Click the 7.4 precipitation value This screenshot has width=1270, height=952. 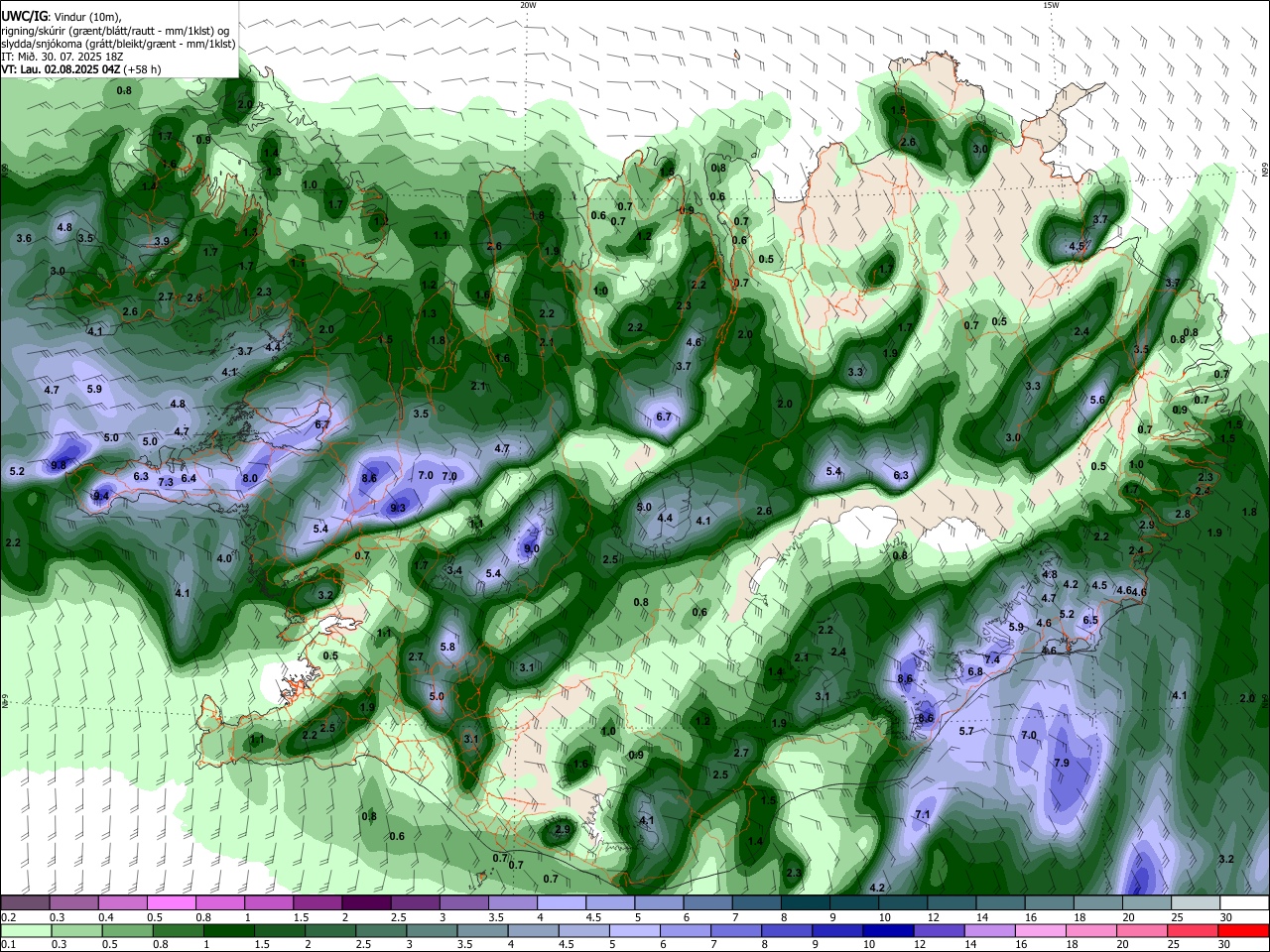[x=992, y=659]
